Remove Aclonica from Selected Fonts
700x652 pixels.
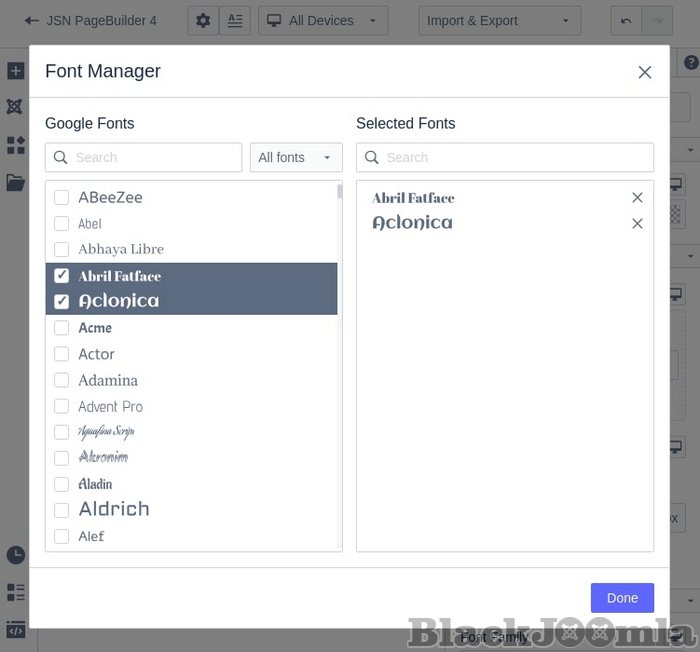637,224
